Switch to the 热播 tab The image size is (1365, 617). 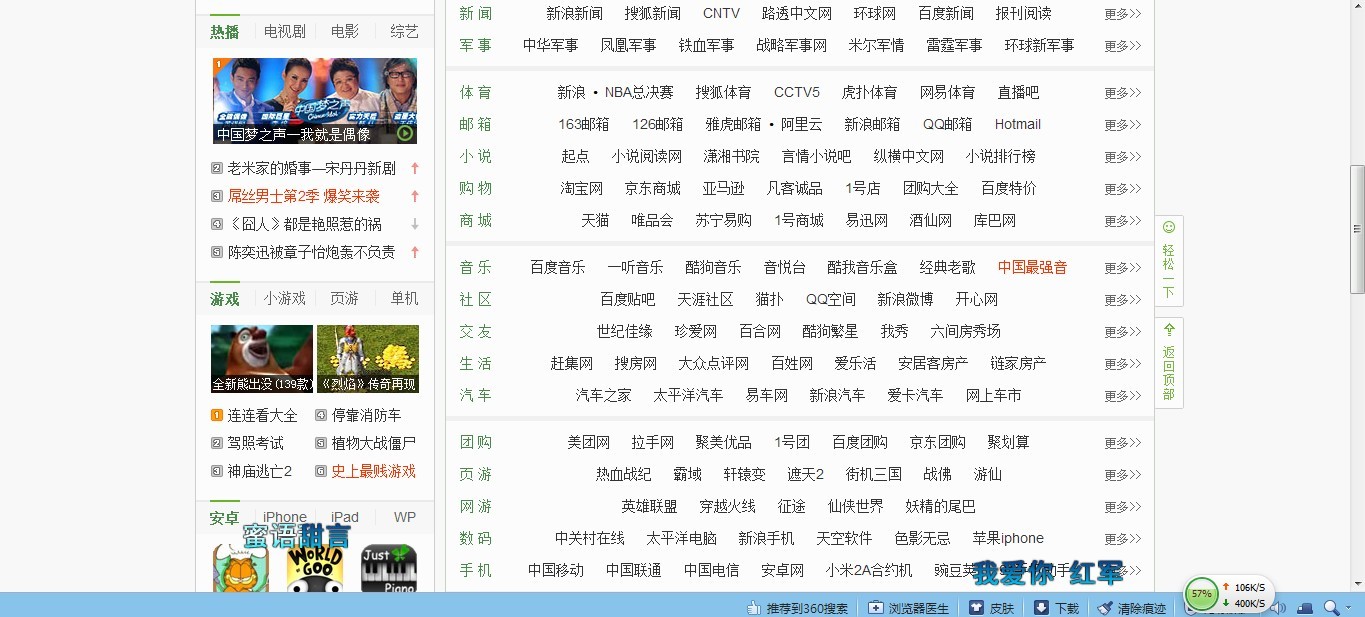click(225, 32)
